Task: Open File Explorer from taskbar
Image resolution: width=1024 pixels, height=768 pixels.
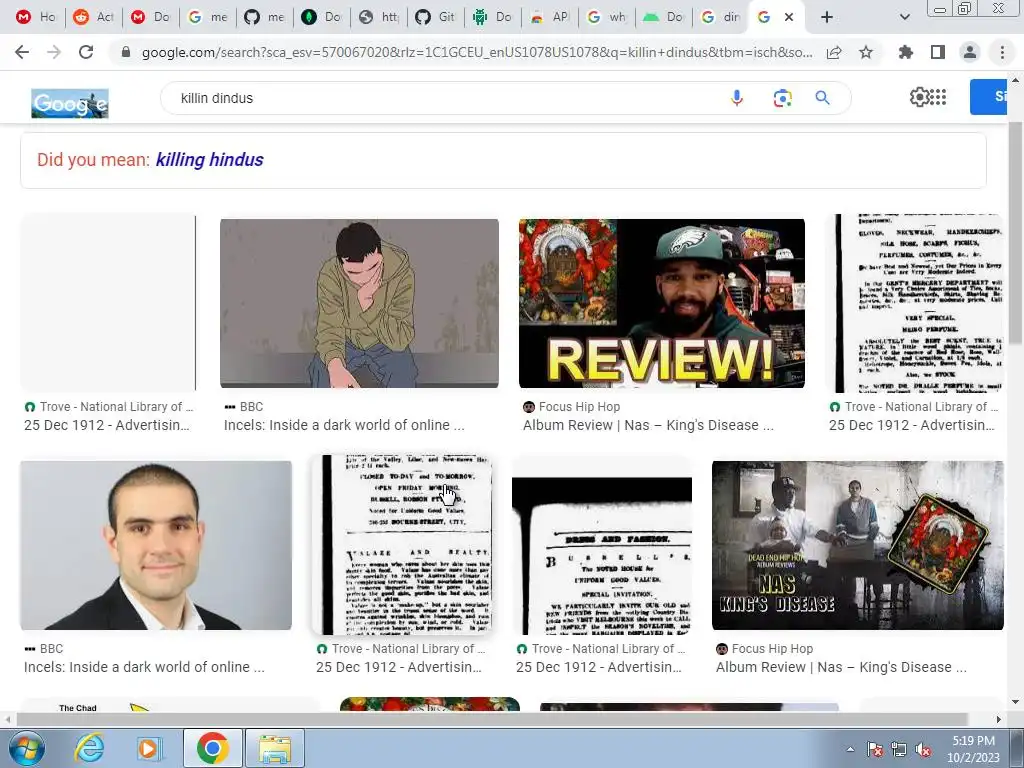Action: coord(274,748)
